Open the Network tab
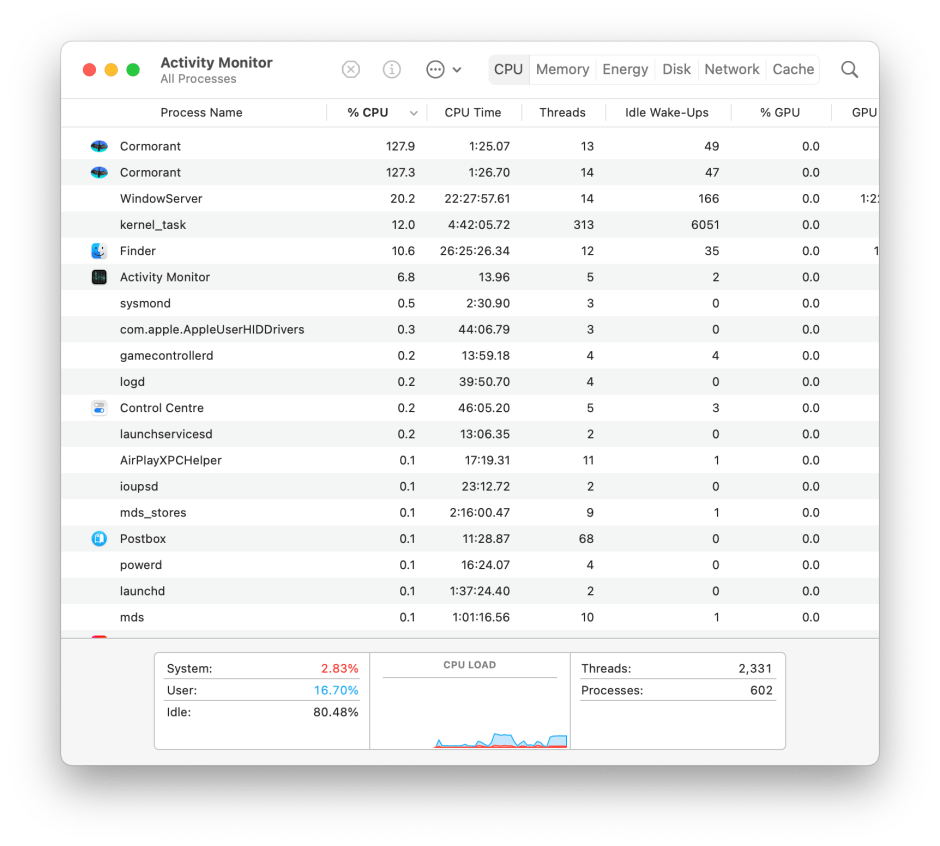The width and height of the screenshot is (940, 846). tap(731, 69)
